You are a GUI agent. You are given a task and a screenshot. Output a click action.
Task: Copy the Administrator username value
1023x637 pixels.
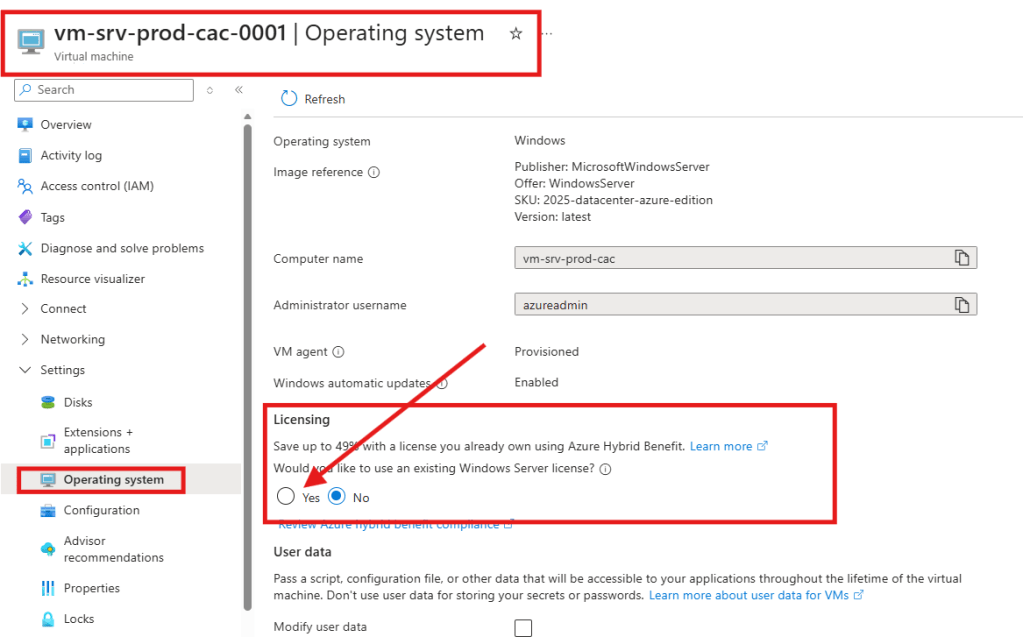pyautogui.click(x=962, y=305)
